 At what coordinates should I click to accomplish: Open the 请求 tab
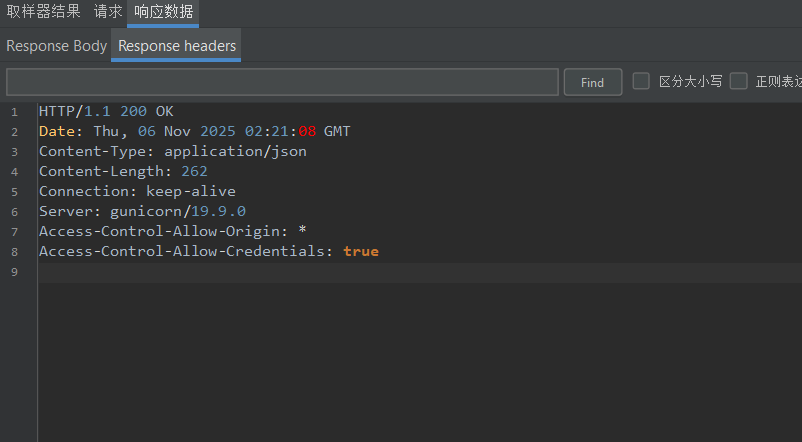tap(108, 12)
